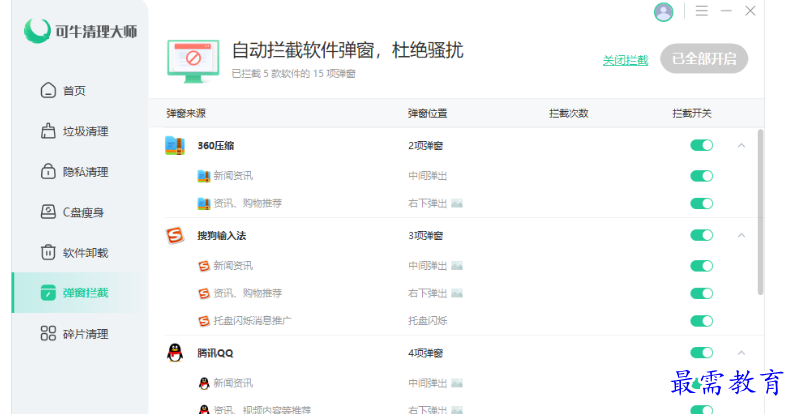This screenshot has height=414, width=792.
Task: View preview image for 360压缩 右下弹出
Action: (457, 203)
